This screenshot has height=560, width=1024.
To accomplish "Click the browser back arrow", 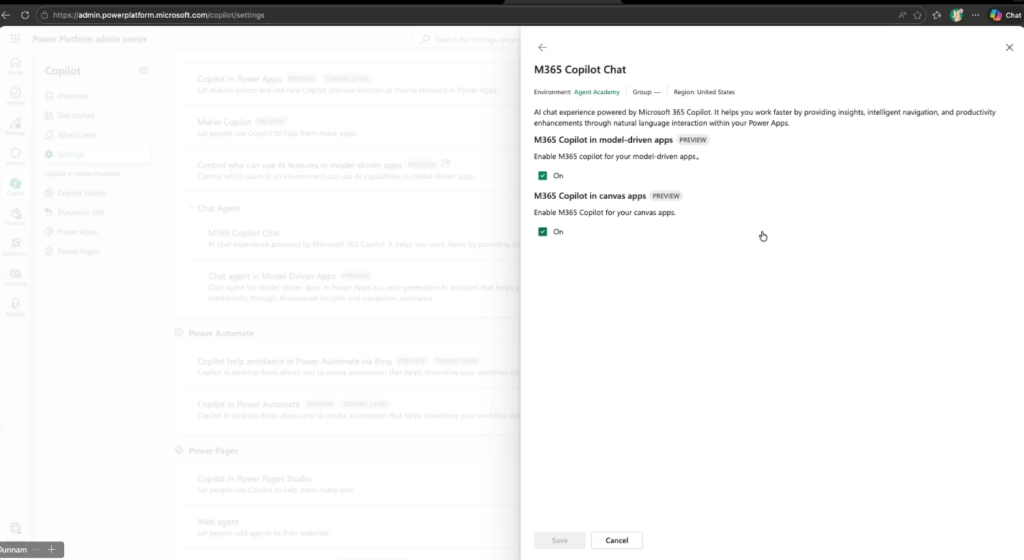I will tap(6, 15).
